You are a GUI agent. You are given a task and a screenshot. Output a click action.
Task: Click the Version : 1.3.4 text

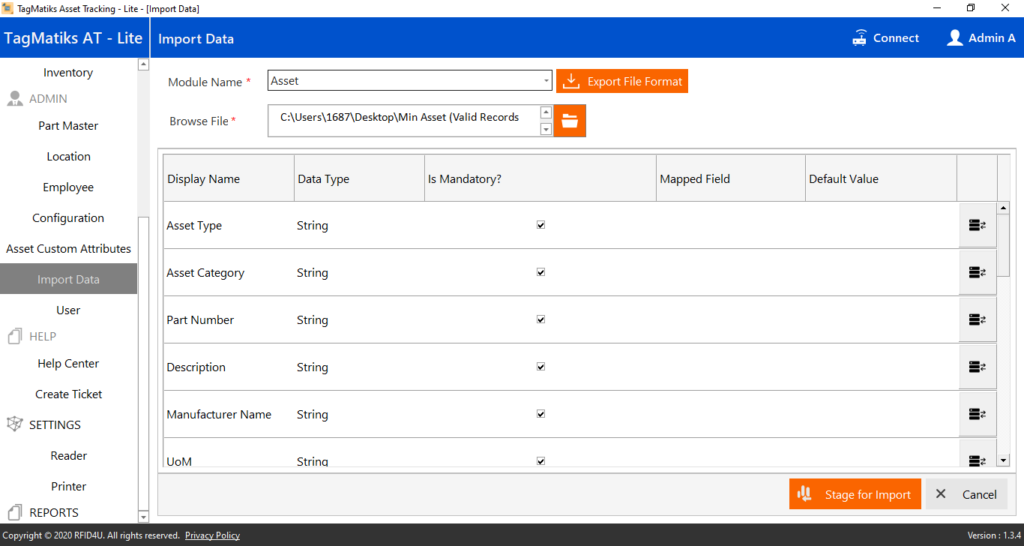click(993, 536)
